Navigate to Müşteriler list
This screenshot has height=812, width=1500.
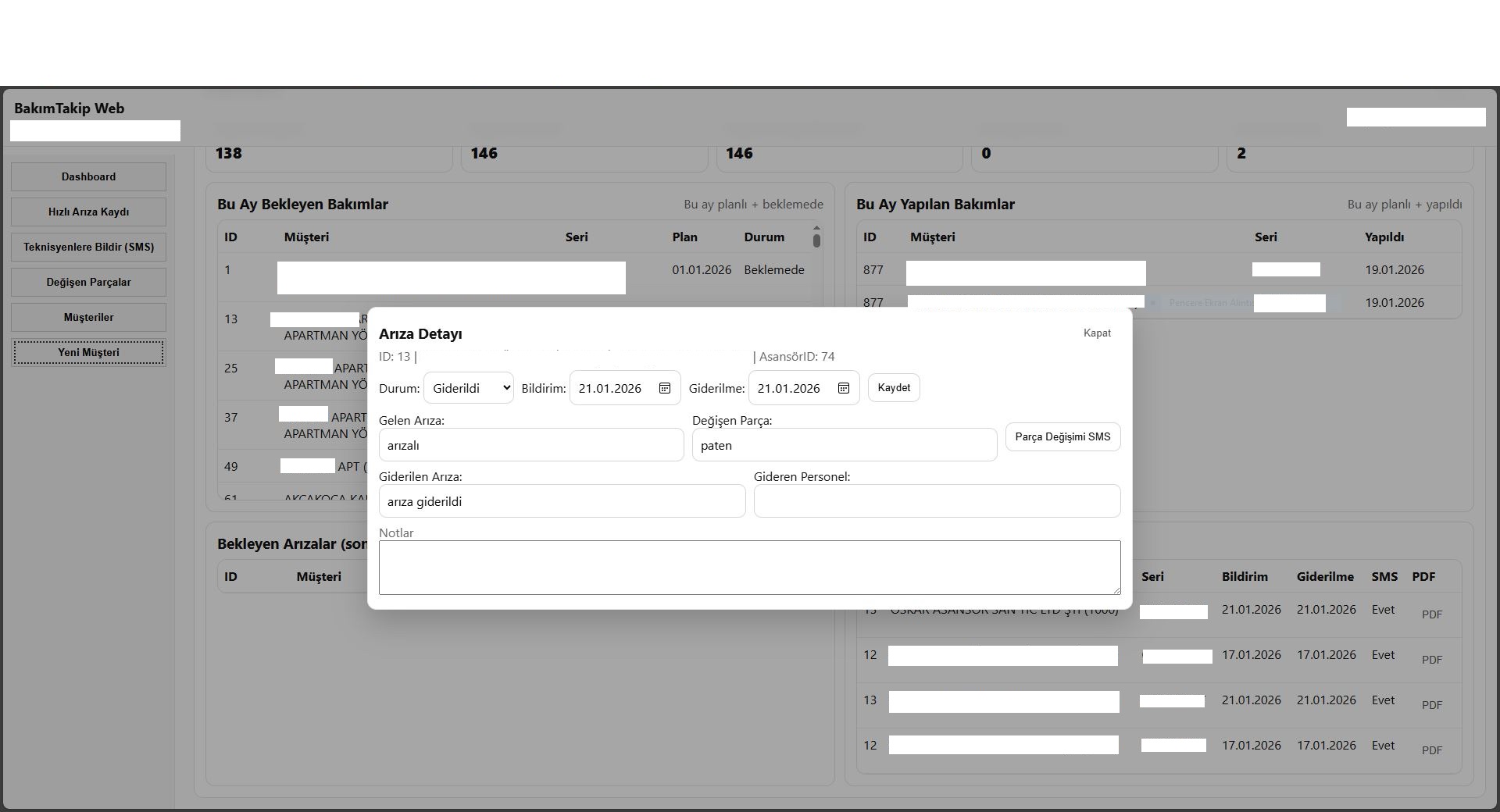(x=88, y=318)
